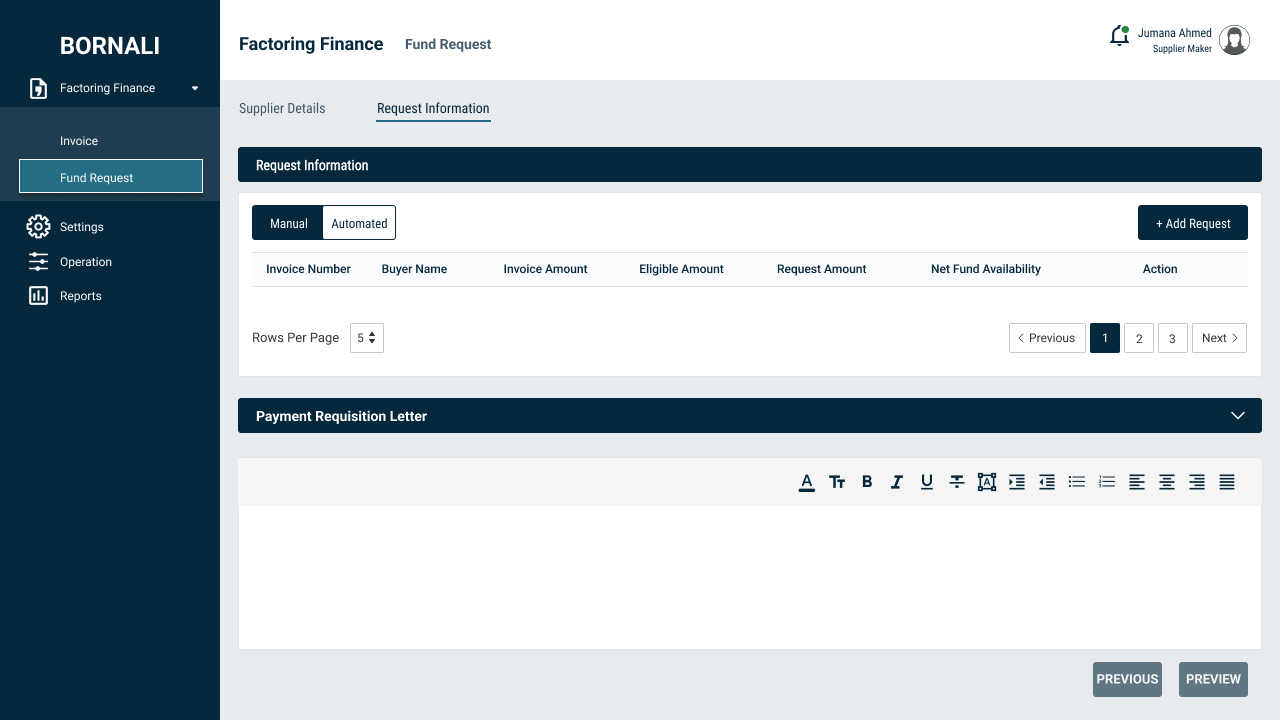The height and width of the screenshot is (720, 1280).
Task: Align text right
Action: point(1197,482)
